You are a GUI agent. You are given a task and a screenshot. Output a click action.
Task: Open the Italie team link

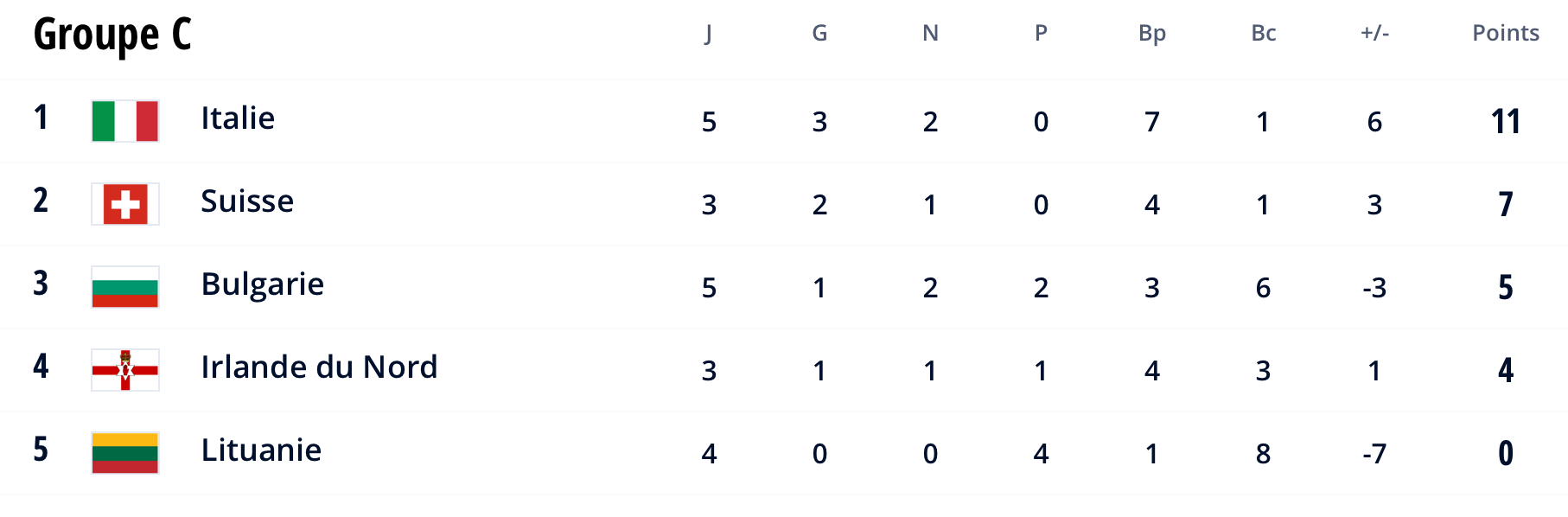pyautogui.click(x=238, y=118)
